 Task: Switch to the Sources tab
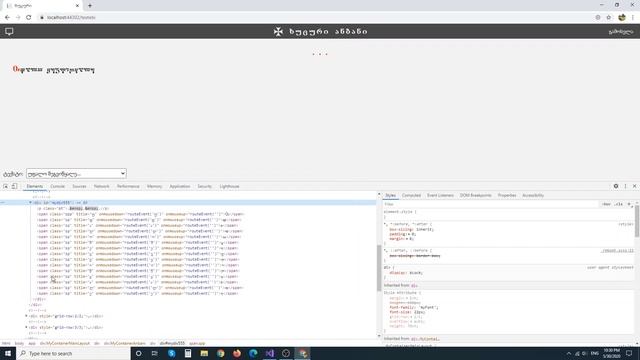(79, 186)
